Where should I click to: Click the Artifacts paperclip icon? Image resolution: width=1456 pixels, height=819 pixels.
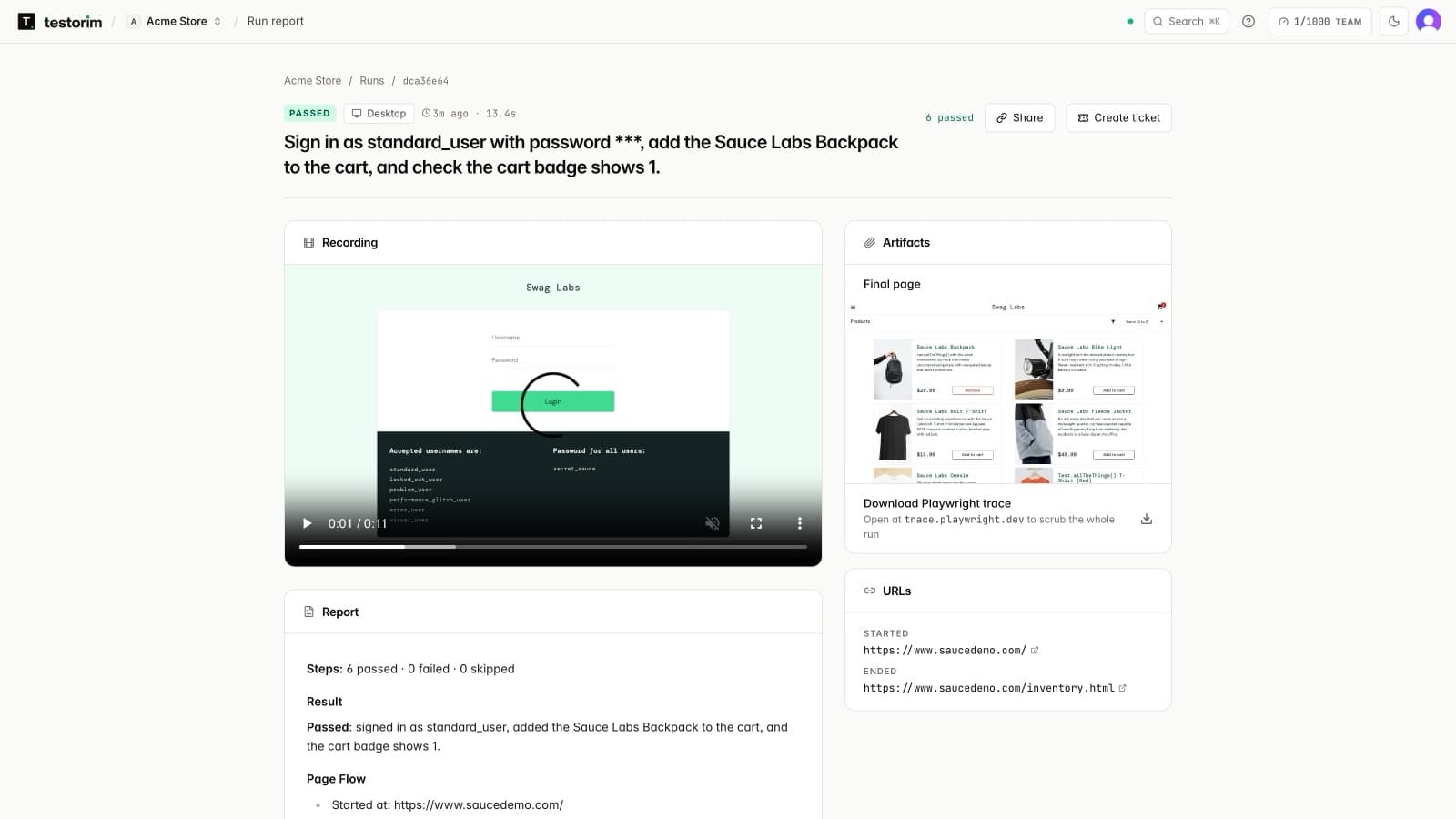(869, 243)
